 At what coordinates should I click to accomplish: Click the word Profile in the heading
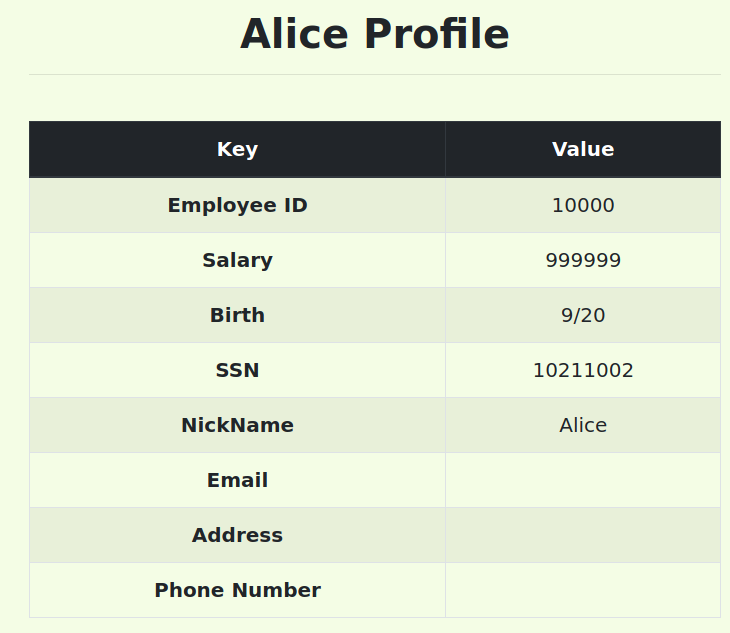point(436,35)
